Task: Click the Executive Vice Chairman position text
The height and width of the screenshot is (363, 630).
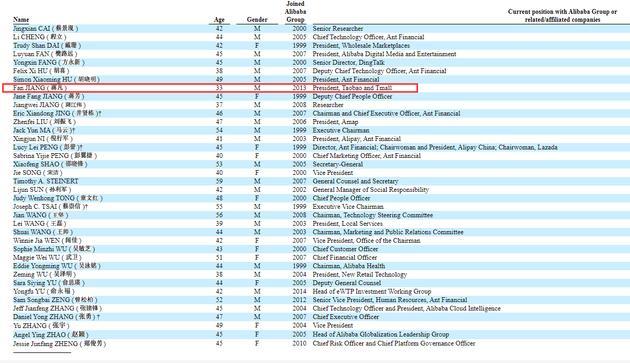Action: [348, 207]
